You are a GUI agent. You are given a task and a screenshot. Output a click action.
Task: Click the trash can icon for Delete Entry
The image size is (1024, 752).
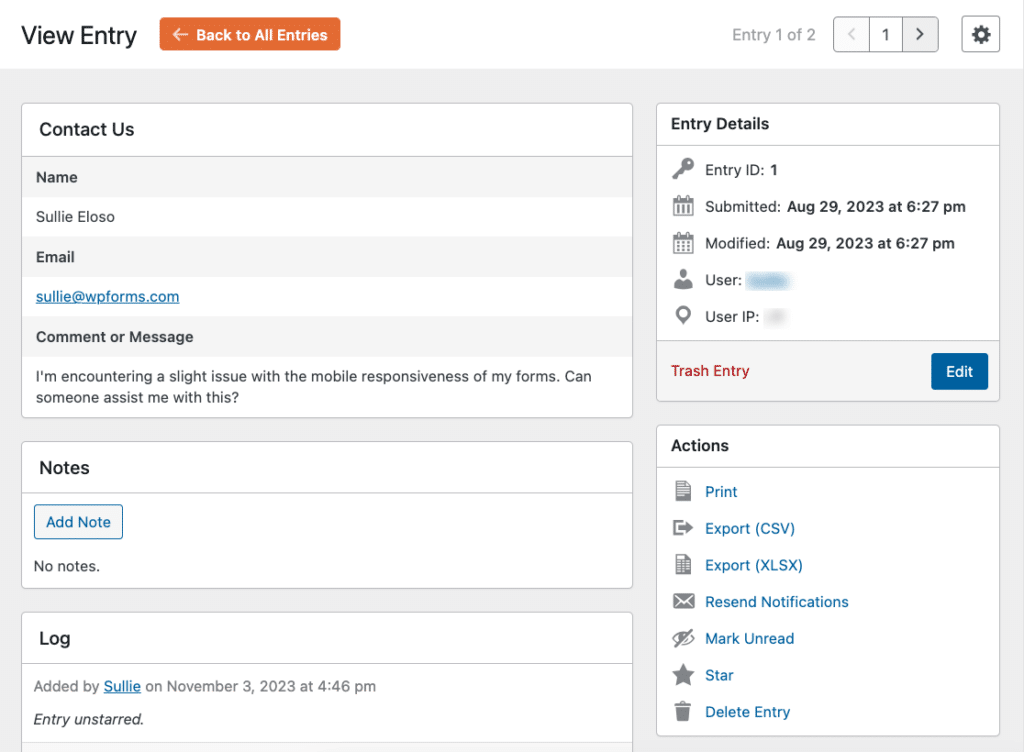pyautogui.click(x=683, y=712)
